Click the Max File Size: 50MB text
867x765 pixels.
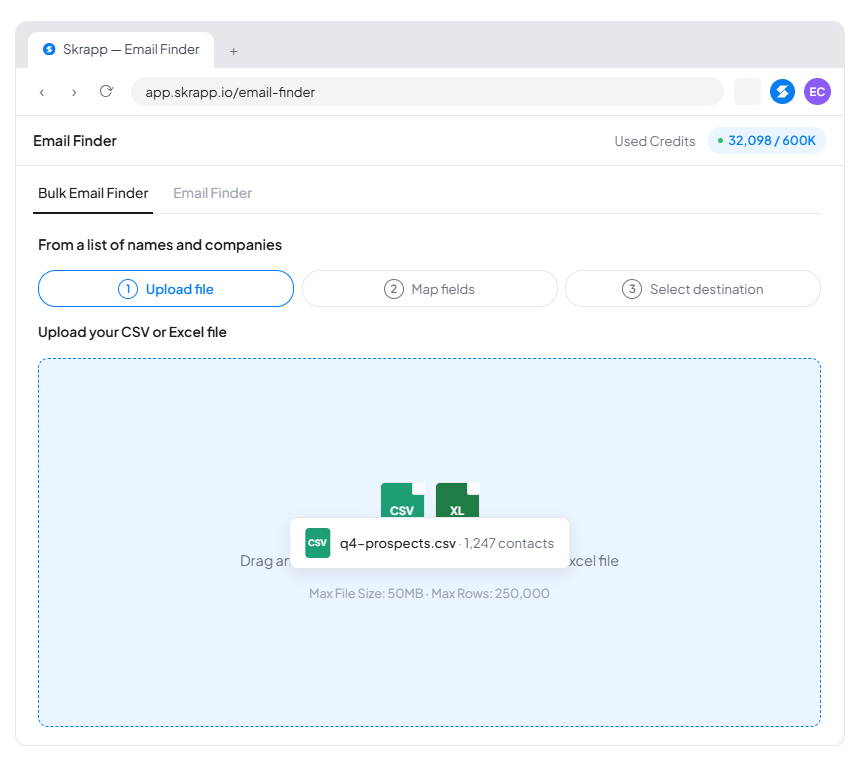point(366,594)
